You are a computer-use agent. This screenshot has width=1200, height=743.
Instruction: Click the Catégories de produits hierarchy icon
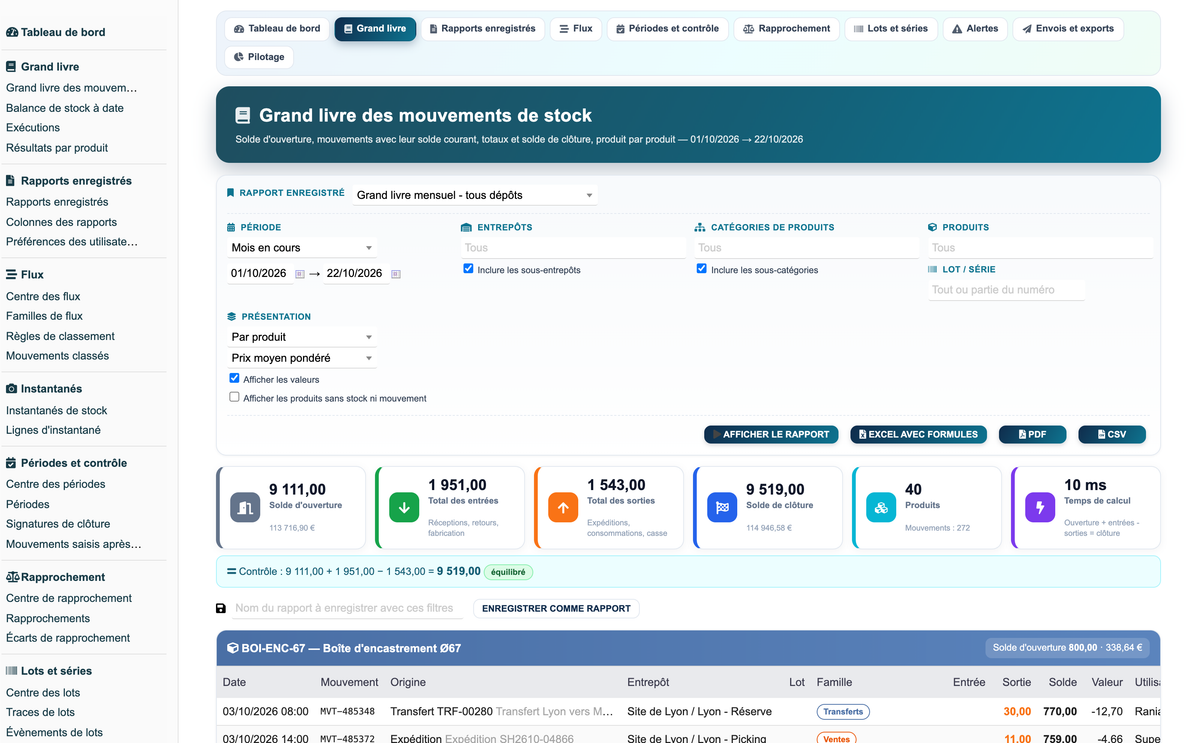[700, 228]
